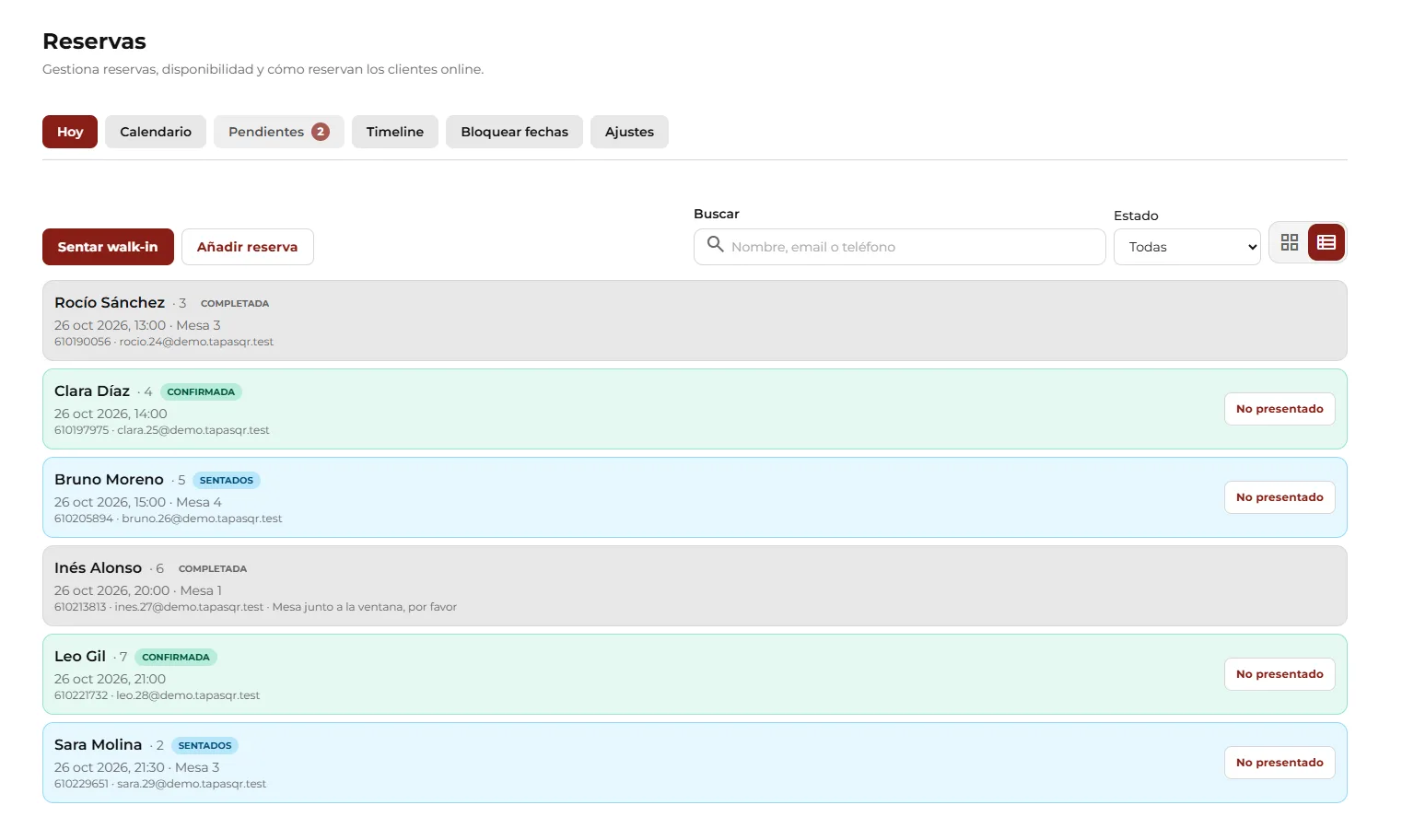The height and width of the screenshot is (840, 1402).
Task: Mark Leo Gil as No presentado
Action: 1279,674
